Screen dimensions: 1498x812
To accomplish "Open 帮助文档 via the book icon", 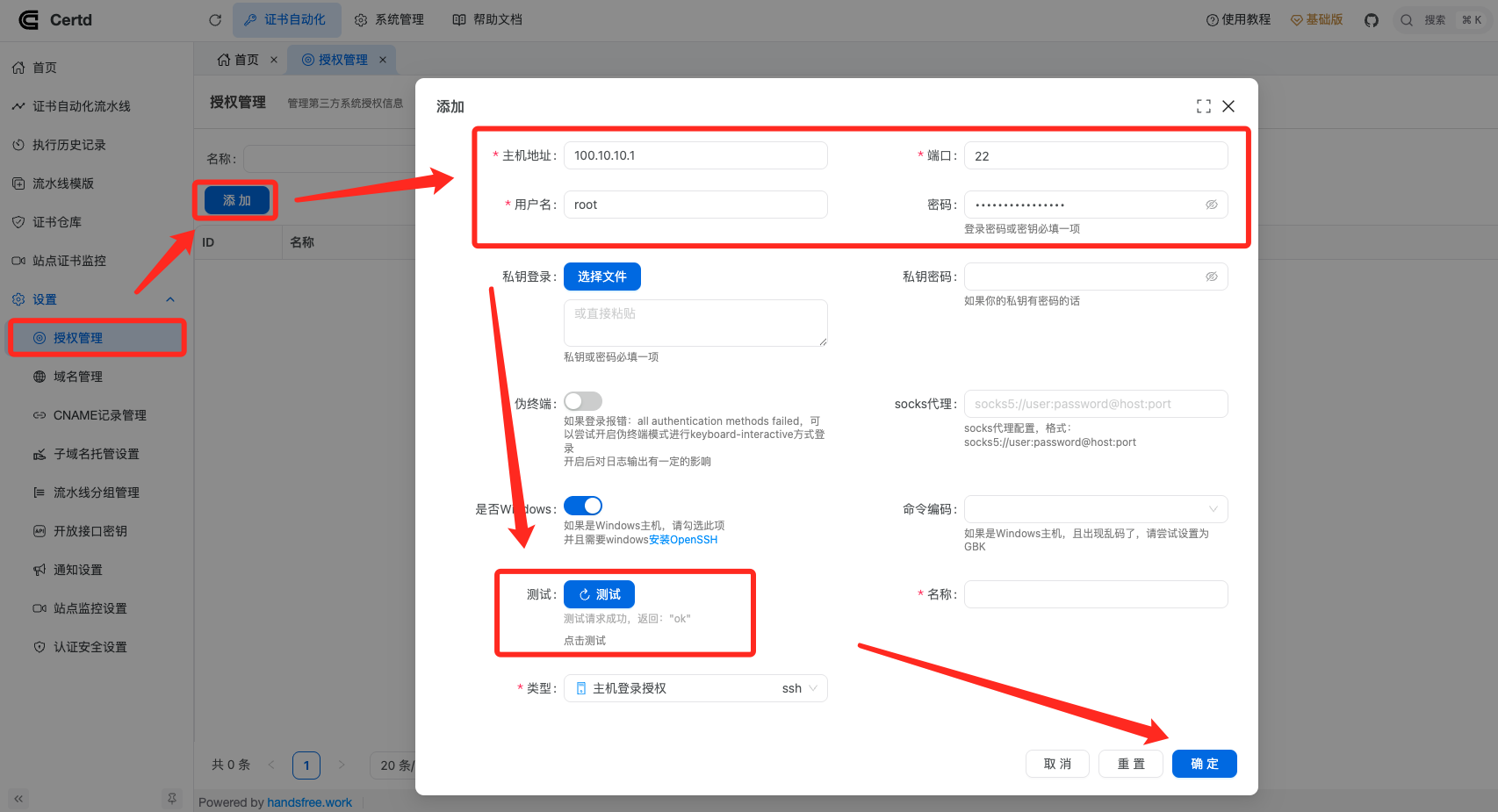I will [x=487, y=19].
